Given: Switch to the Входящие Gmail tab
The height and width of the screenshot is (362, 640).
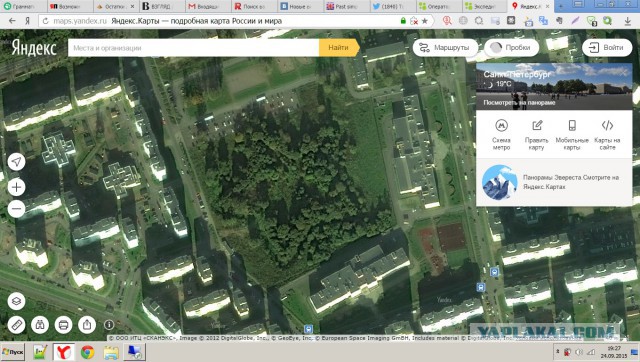Looking at the screenshot, I should click(208, 6).
